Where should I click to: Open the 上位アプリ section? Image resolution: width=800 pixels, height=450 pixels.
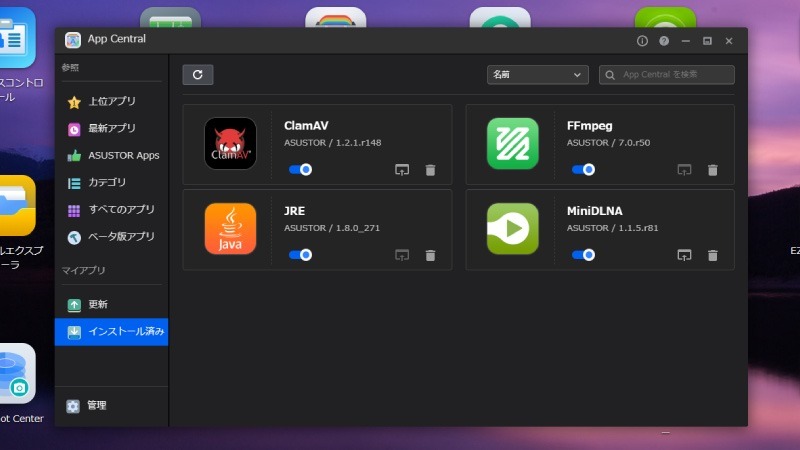click(111, 102)
